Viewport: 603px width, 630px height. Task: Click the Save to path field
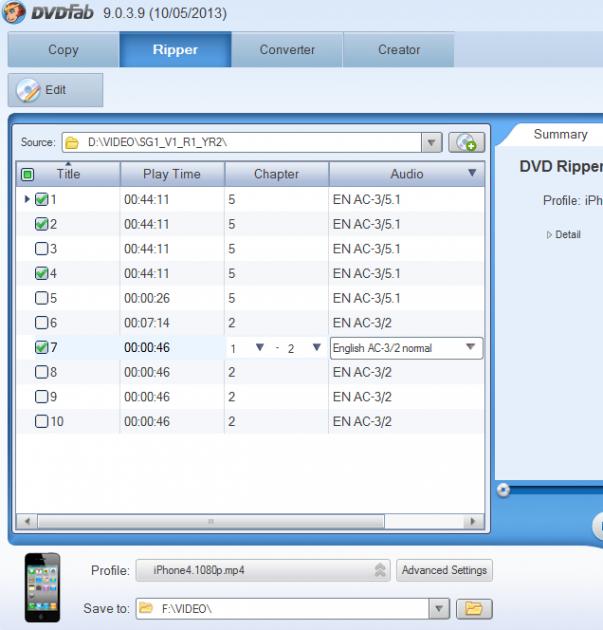(282, 609)
